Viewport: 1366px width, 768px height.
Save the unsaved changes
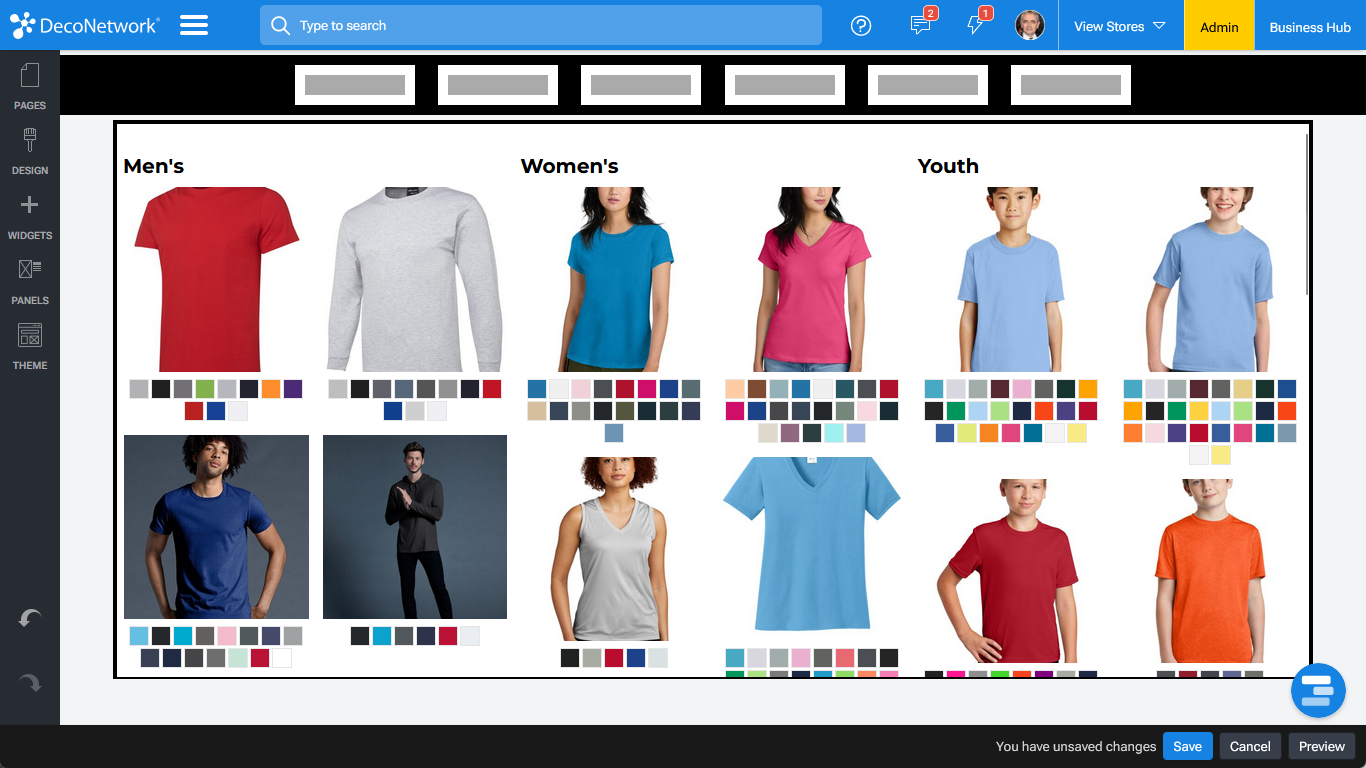point(1187,746)
